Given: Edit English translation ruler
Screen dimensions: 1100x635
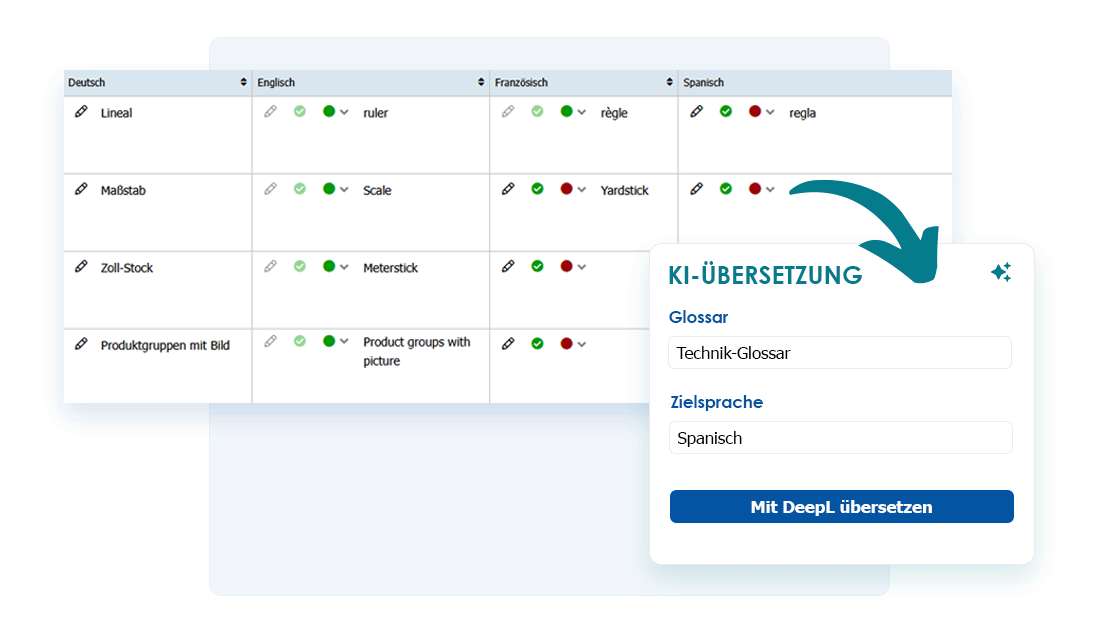Looking at the screenshot, I should point(271,112).
